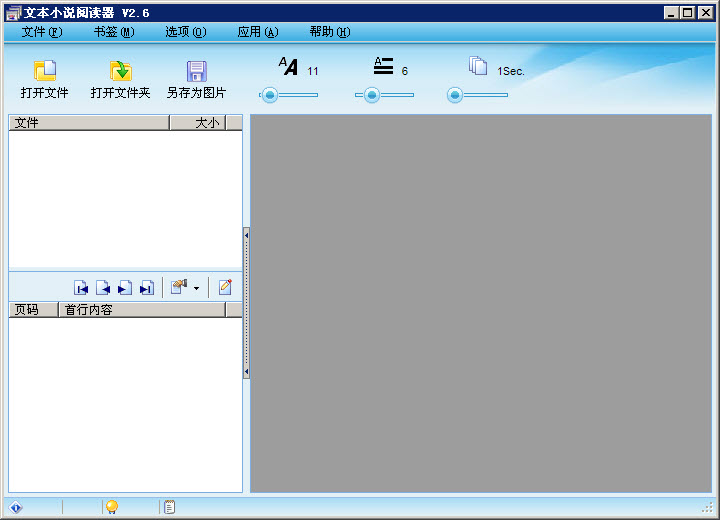This screenshot has width=720, height=520.
Task: Open the 文件(F) menu
Action: click(41, 32)
